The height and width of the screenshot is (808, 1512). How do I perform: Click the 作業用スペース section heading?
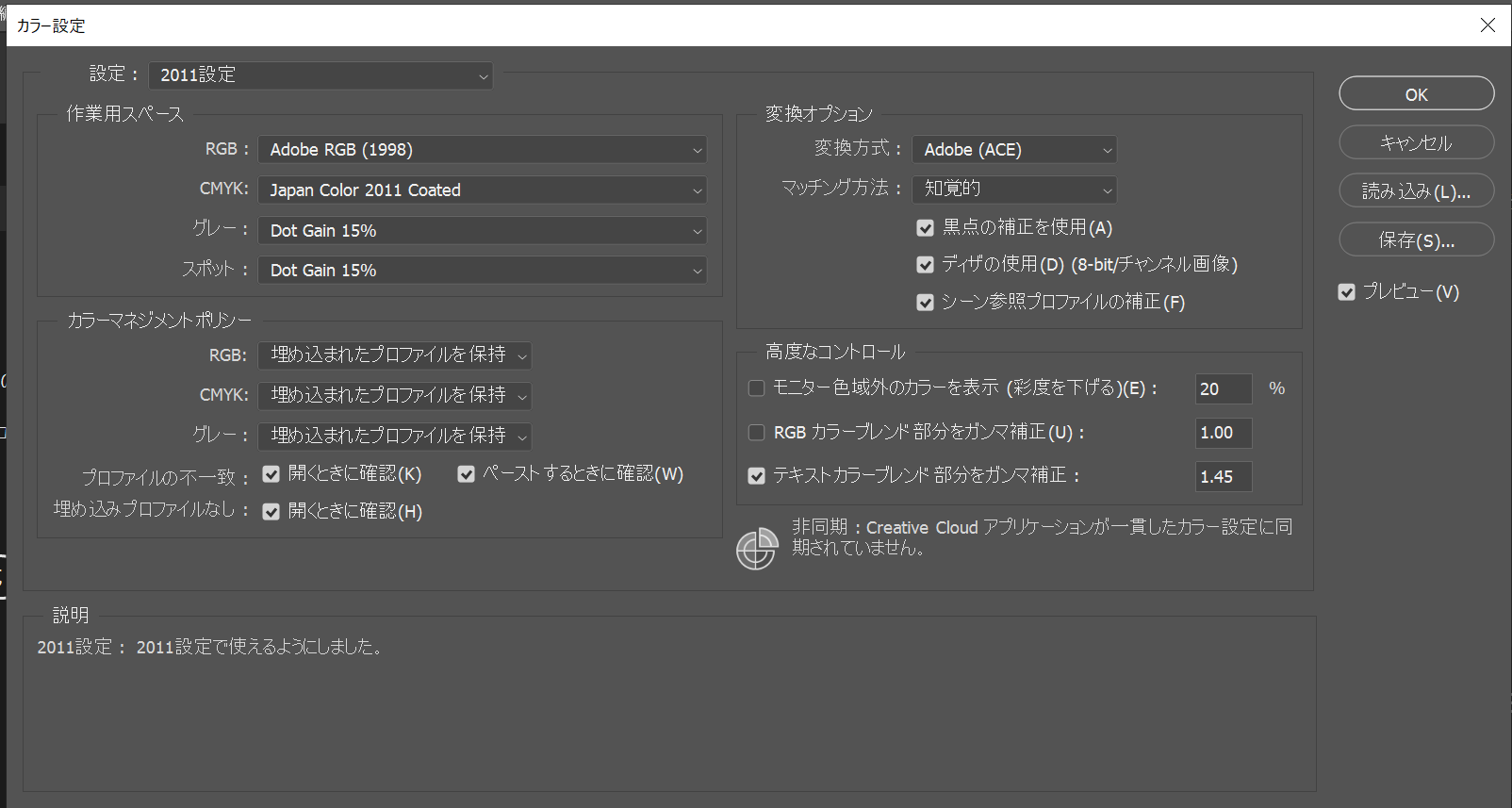[x=124, y=114]
